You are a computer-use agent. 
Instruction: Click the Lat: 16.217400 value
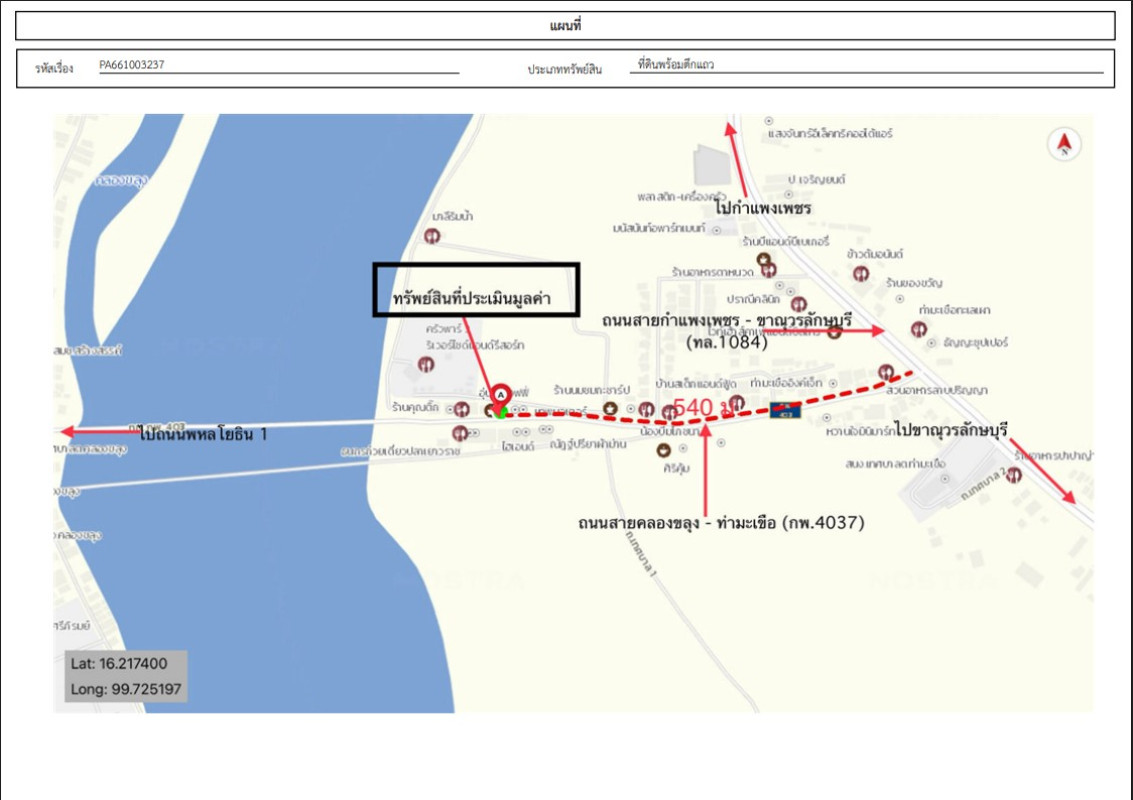coord(119,663)
